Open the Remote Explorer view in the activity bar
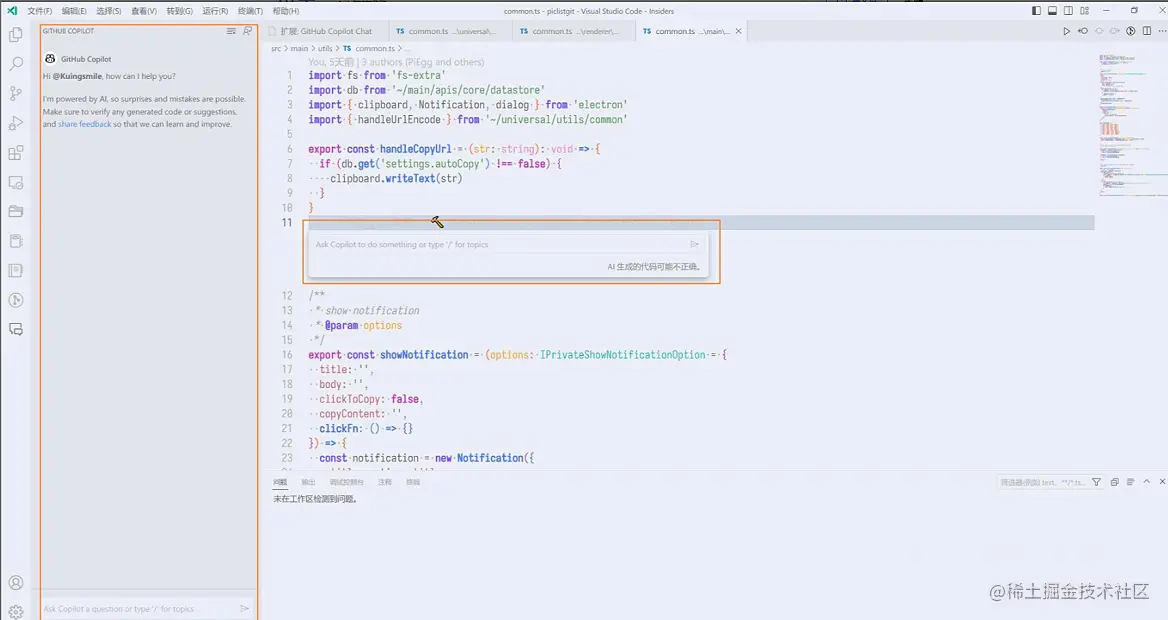 [16, 183]
